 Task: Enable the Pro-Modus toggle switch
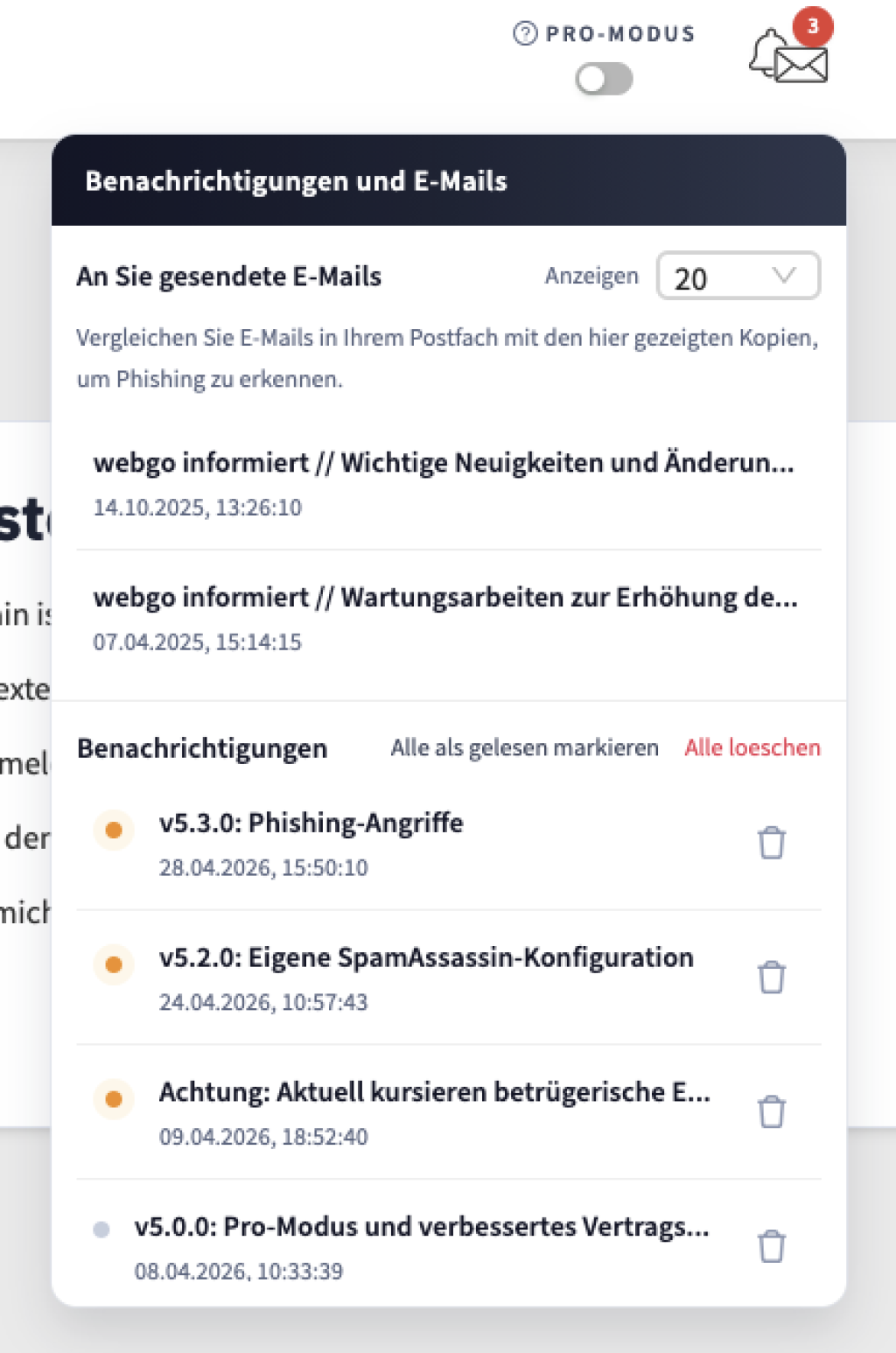pos(605,78)
